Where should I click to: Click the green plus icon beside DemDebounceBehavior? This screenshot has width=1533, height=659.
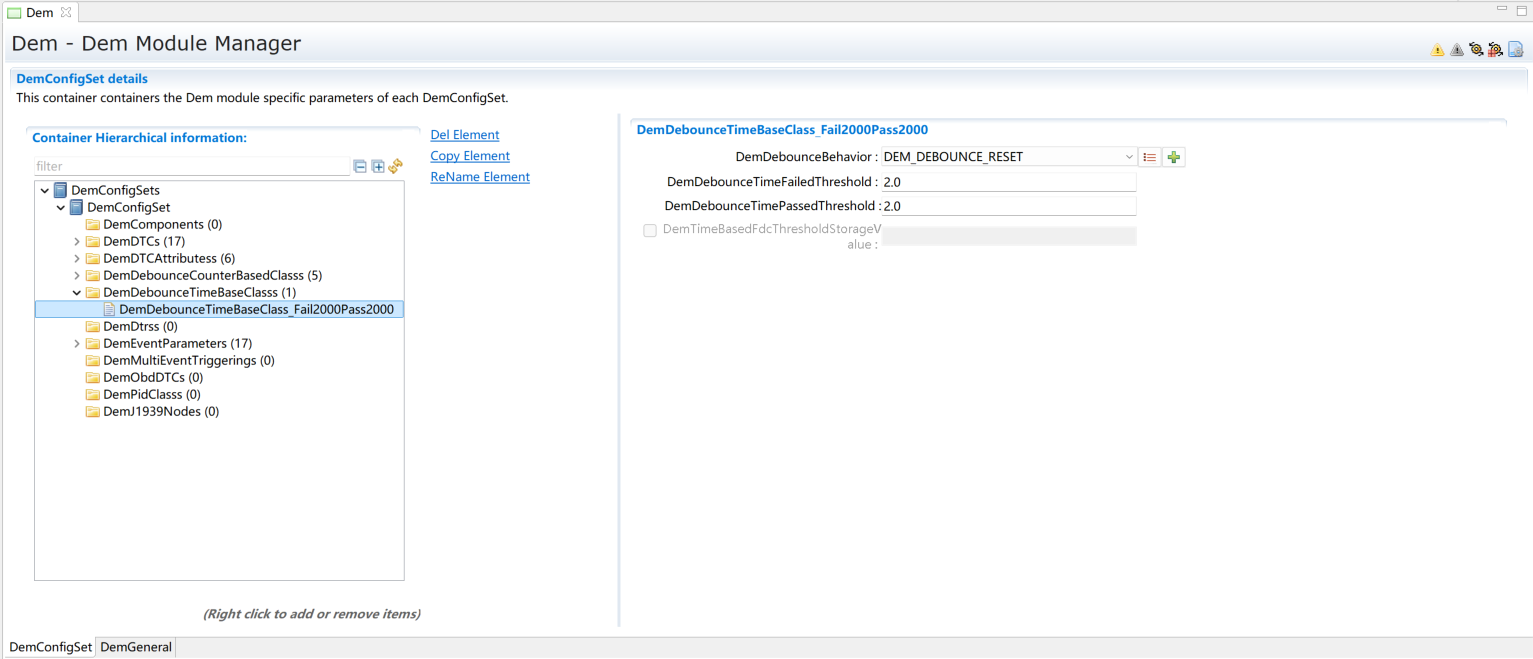1174,157
